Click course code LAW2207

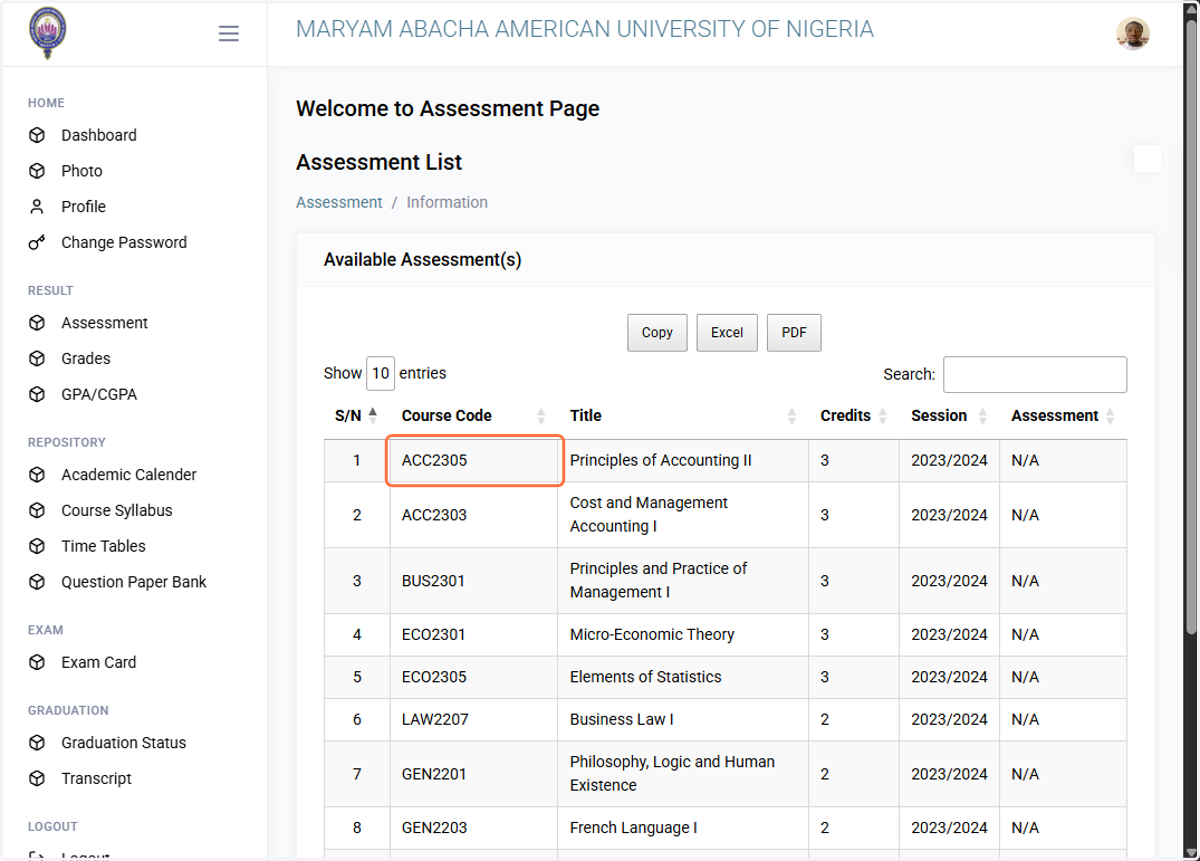pyautogui.click(x=435, y=720)
